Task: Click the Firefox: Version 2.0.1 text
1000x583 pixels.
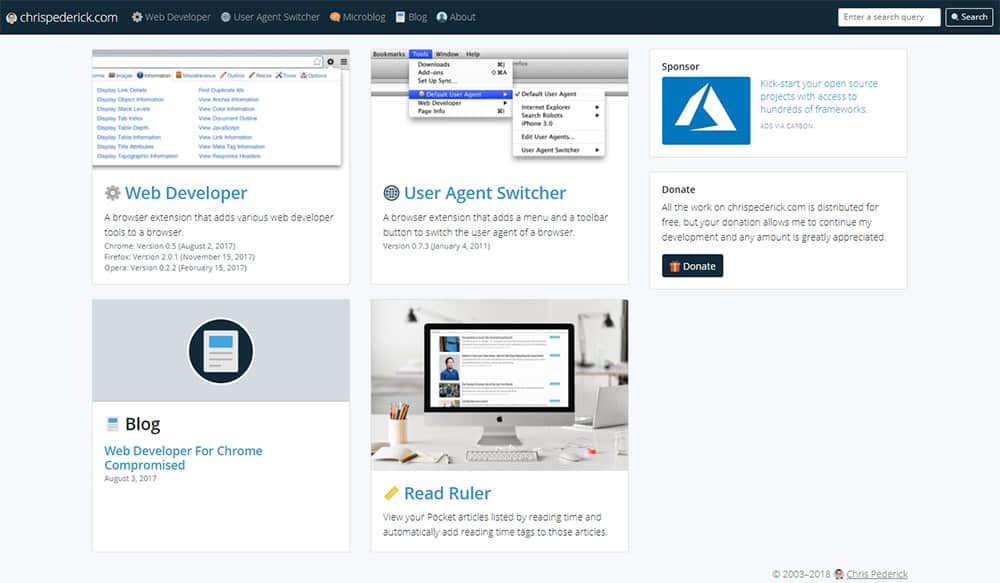Action: [179, 256]
